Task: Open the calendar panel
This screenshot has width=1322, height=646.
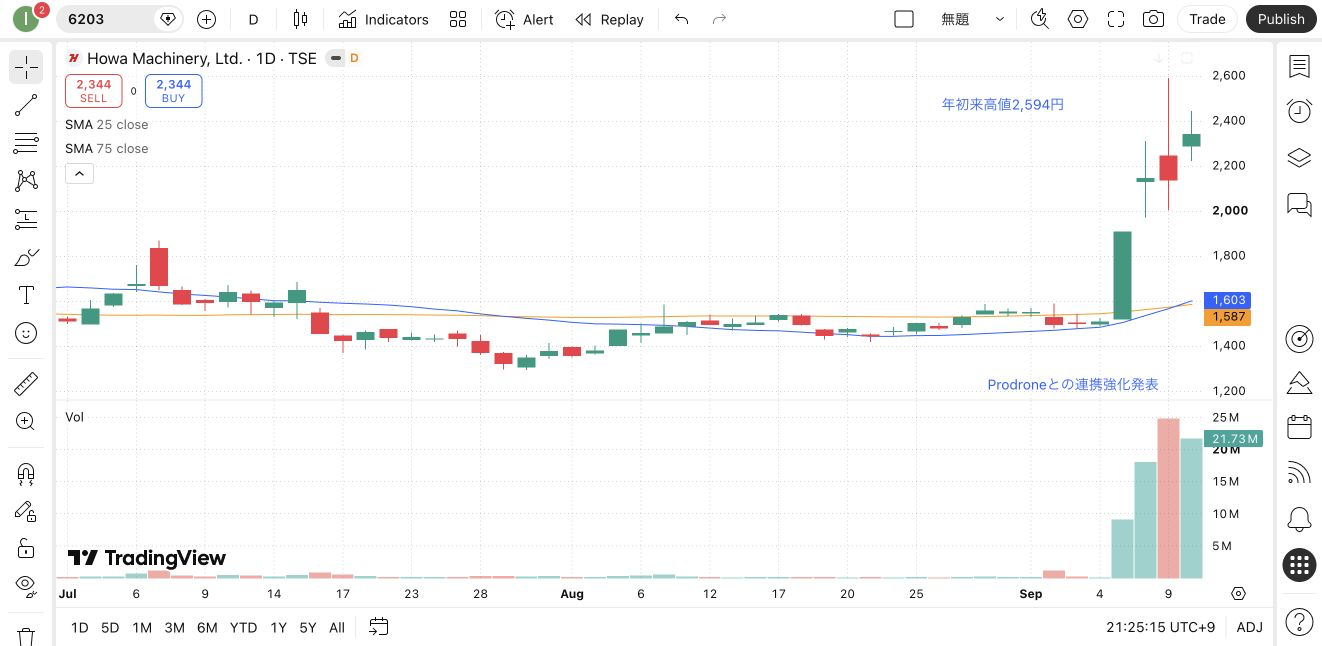Action: point(1299,427)
